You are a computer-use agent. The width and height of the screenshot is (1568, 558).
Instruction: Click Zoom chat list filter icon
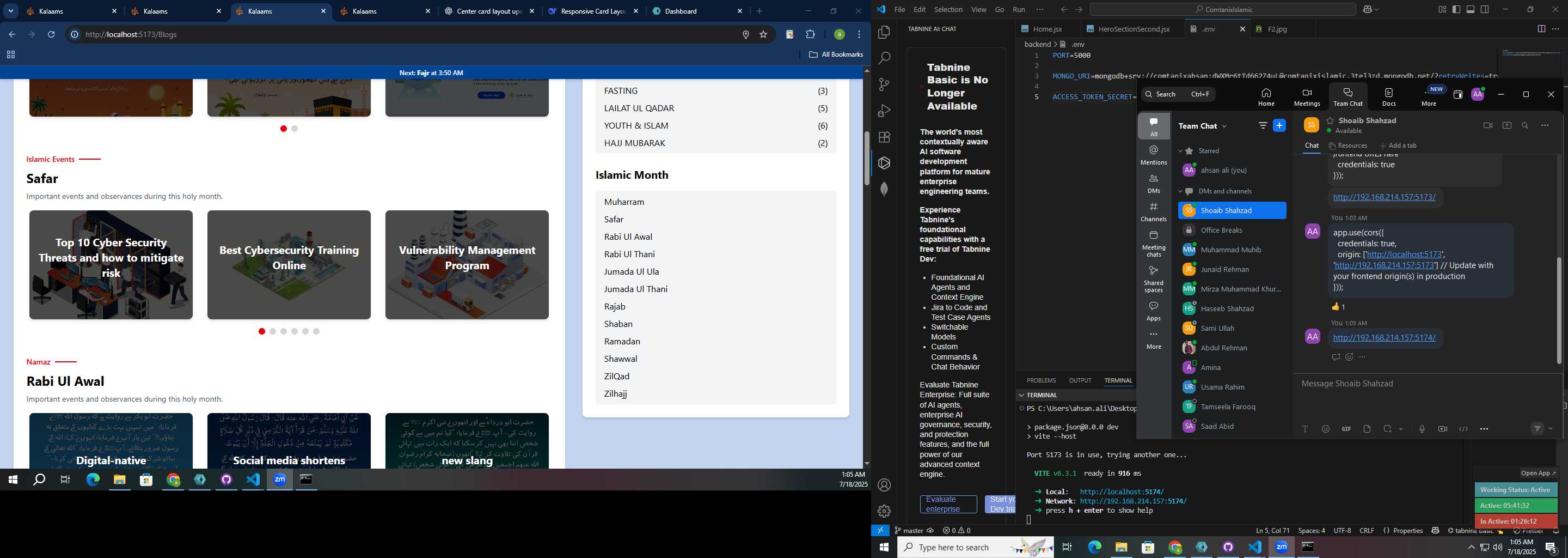point(1263,125)
